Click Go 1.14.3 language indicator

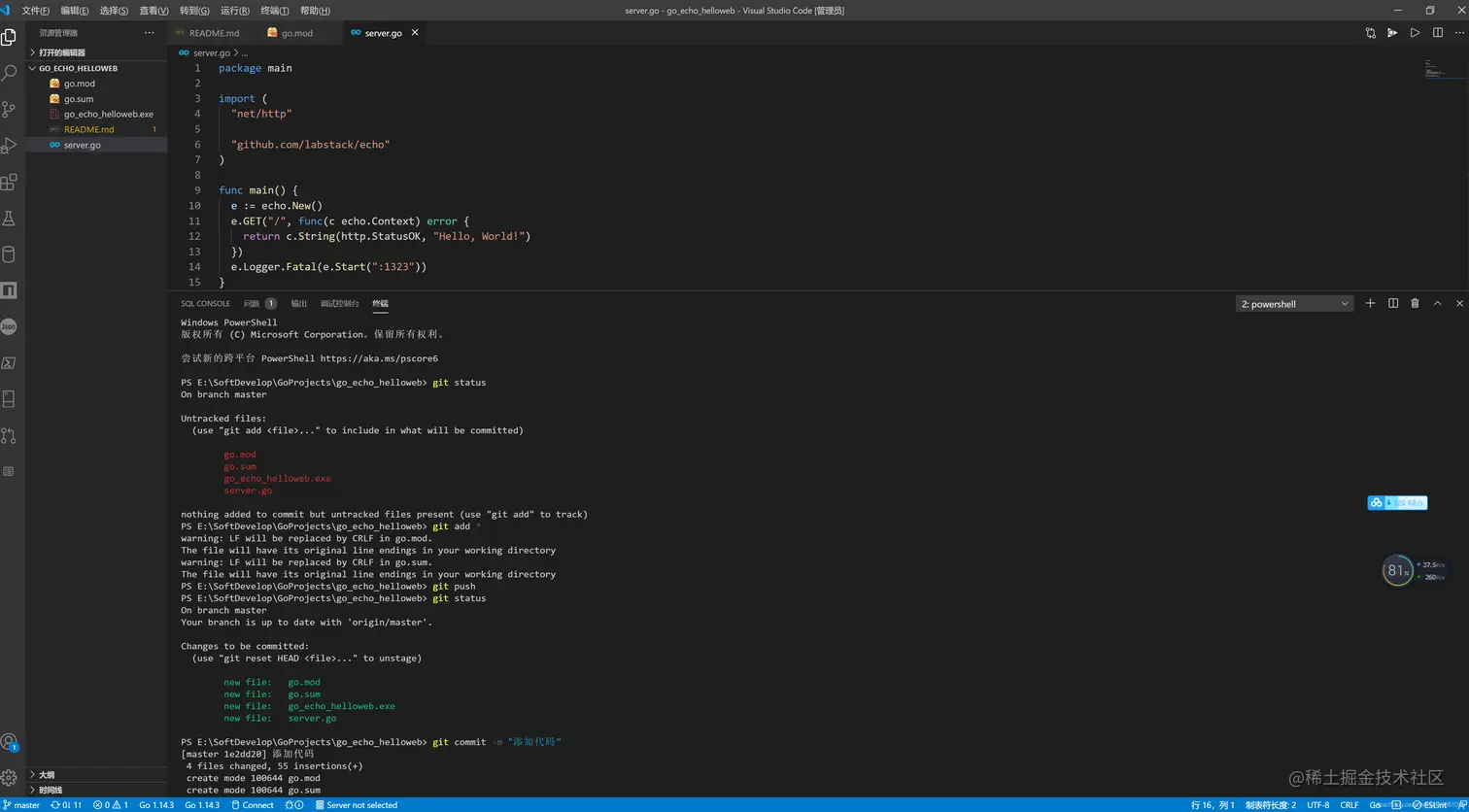pyautogui.click(x=156, y=805)
